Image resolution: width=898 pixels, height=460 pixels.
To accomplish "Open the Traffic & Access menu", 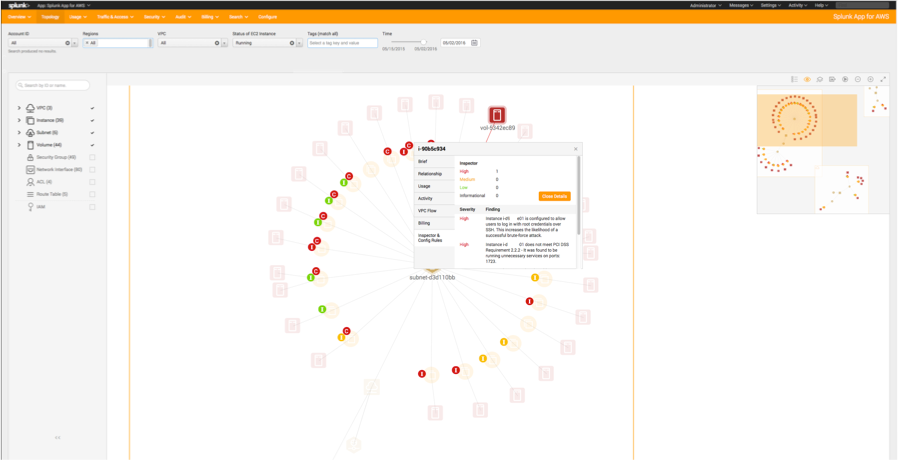I will pos(115,17).
